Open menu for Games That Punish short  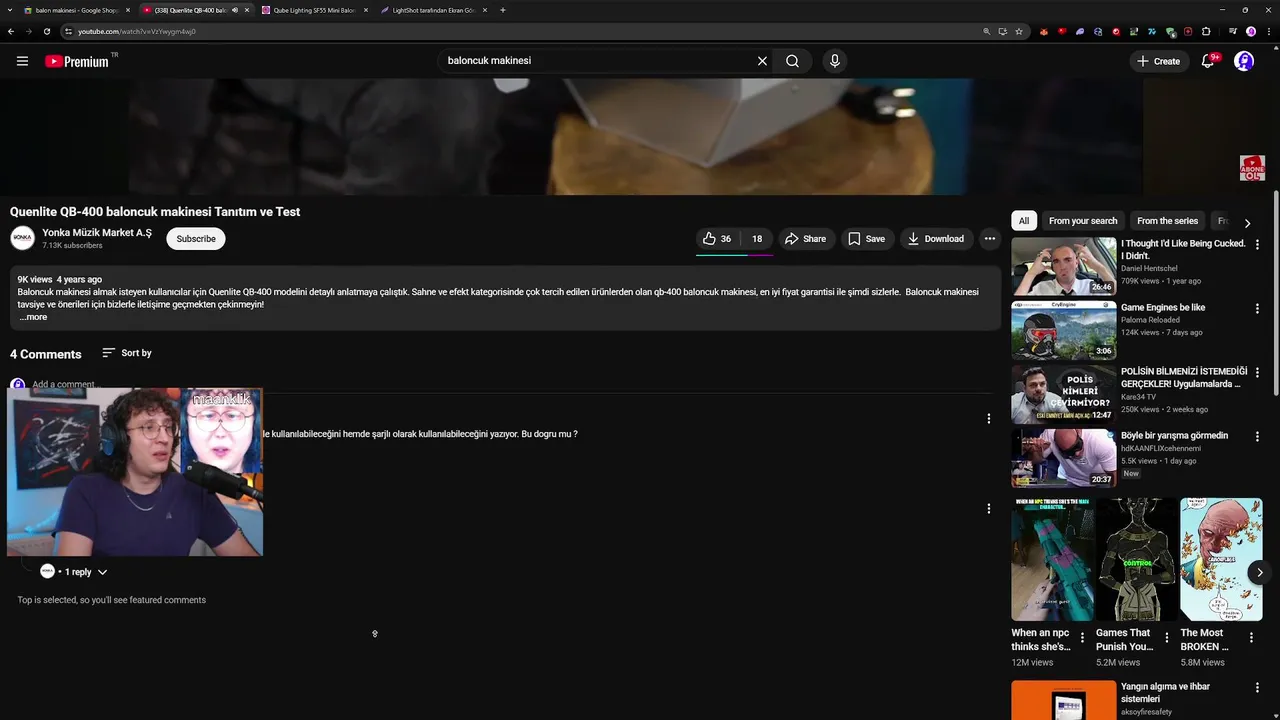pos(1166,638)
